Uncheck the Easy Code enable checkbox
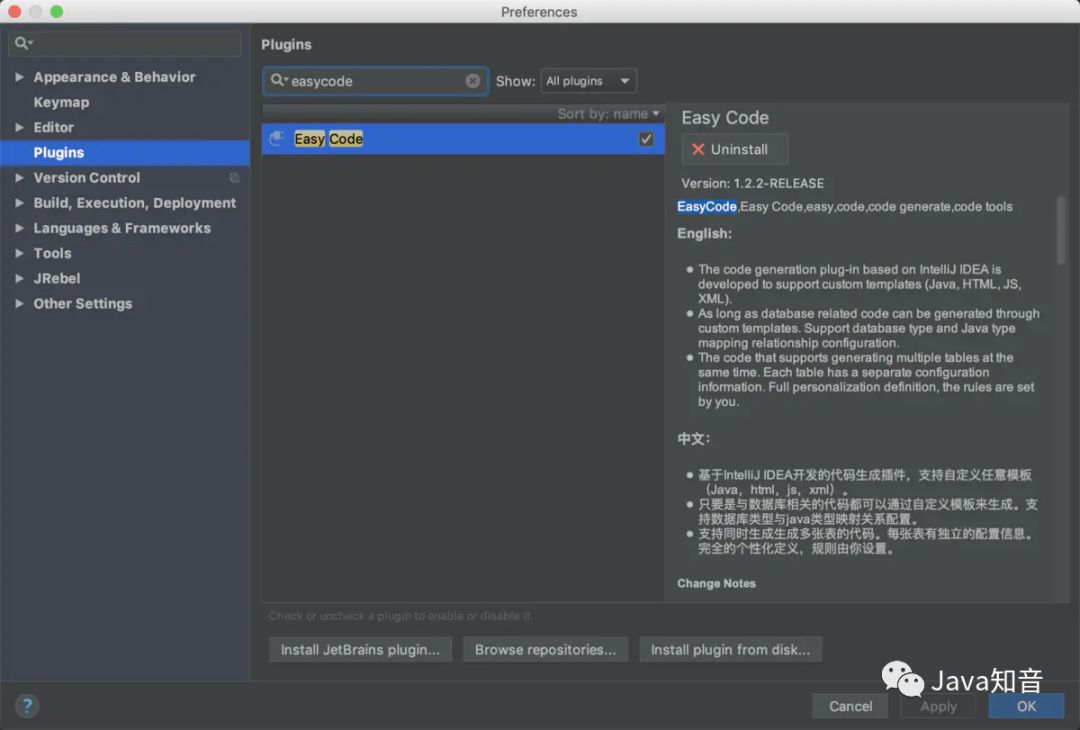The image size is (1080, 730). coord(645,139)
